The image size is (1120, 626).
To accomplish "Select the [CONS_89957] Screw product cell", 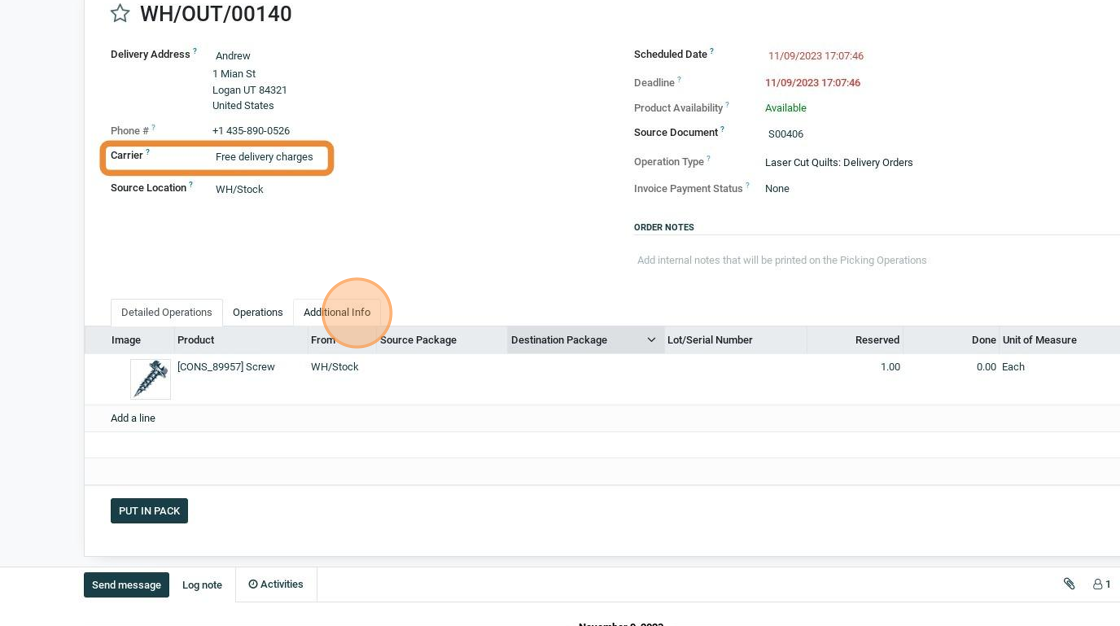I will [x=226, y=367].
